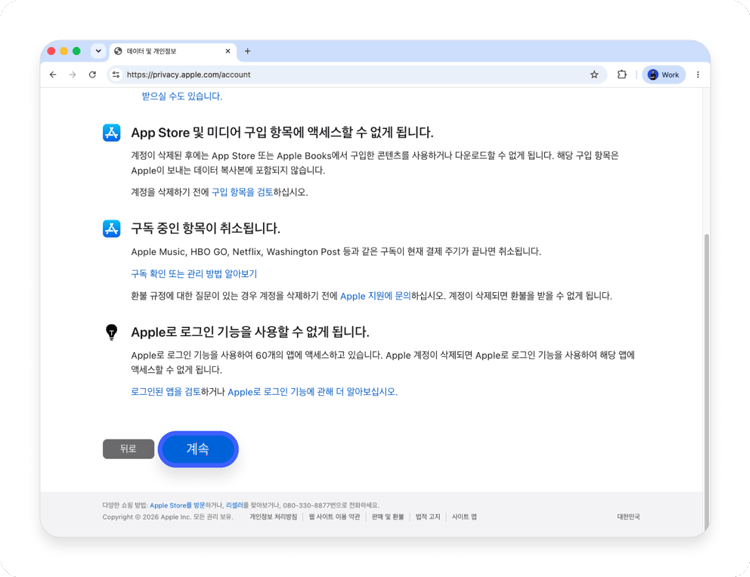Open the 구입 항목을 검토 link
750x577 pixels.
tap(242, 192)
